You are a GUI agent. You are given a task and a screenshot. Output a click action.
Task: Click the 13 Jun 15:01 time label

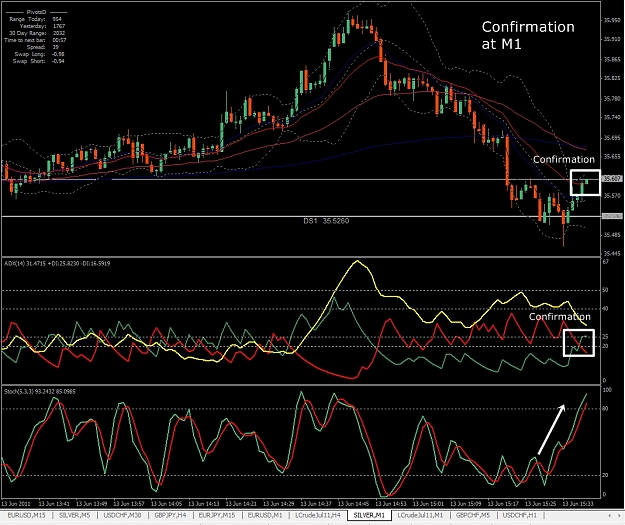(428, 504)
